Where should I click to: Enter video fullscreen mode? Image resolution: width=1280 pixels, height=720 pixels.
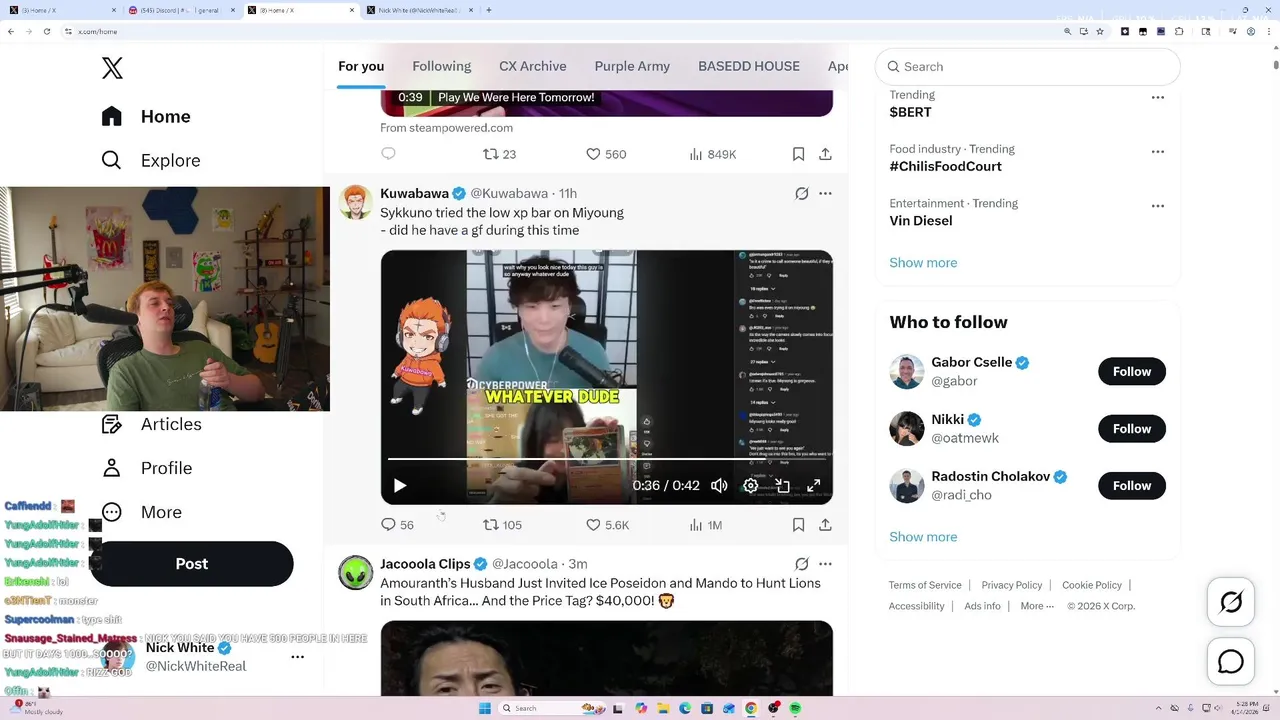[814, 485]
